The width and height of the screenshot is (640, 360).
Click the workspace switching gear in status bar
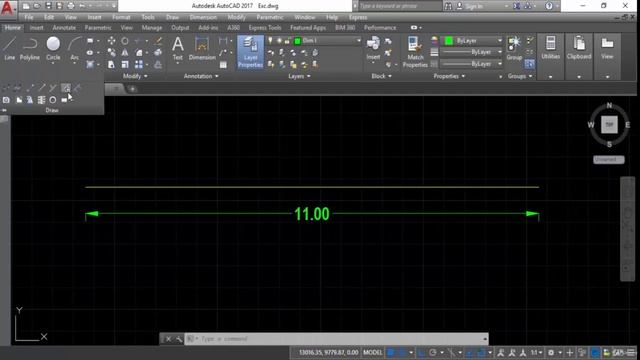pyautogui.click(x=551, y=352)
